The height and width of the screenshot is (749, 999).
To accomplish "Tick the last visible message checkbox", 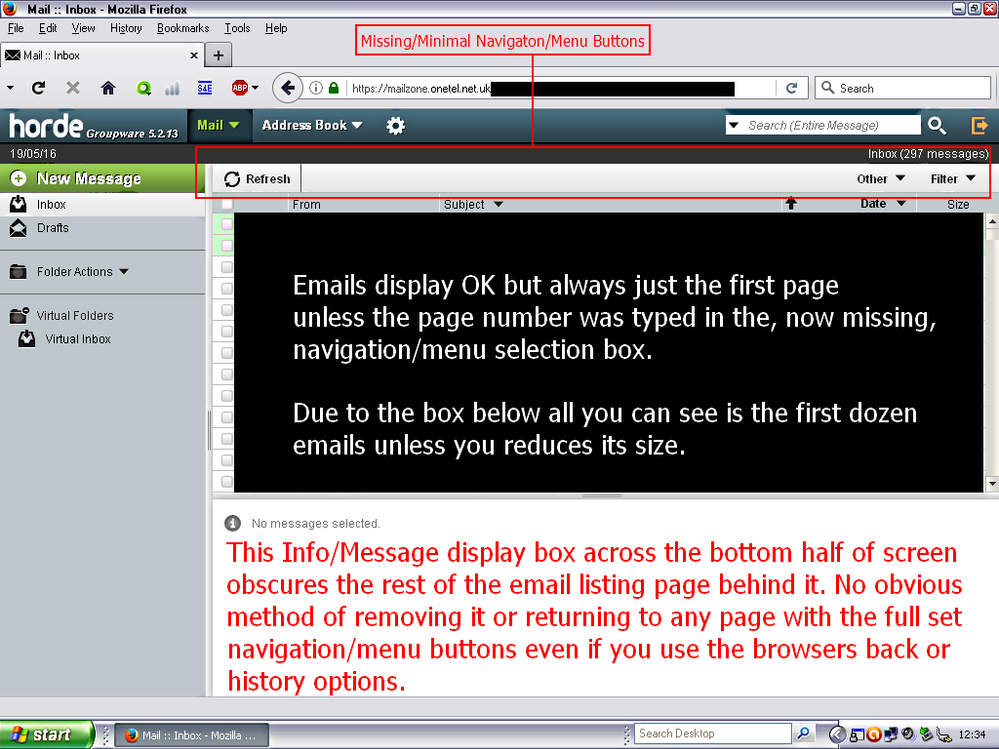I will click(x=227, y=482).
